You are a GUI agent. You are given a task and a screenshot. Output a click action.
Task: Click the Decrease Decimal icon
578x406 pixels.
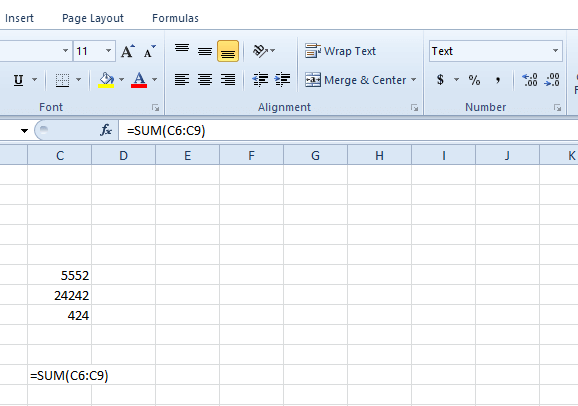pyautogui.click(x=552, y=80)
